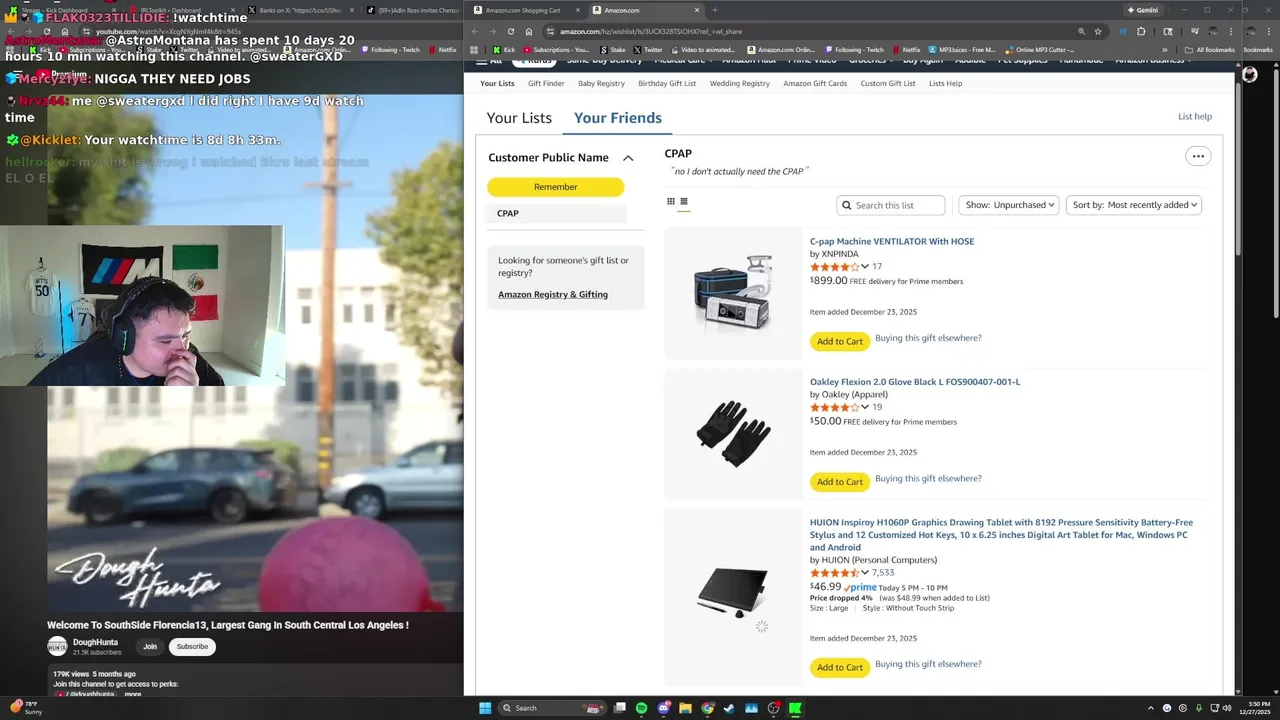Screen dimensions: 1280x720
Task: Open Custom Gift List menu item
Action: [888, 83]
